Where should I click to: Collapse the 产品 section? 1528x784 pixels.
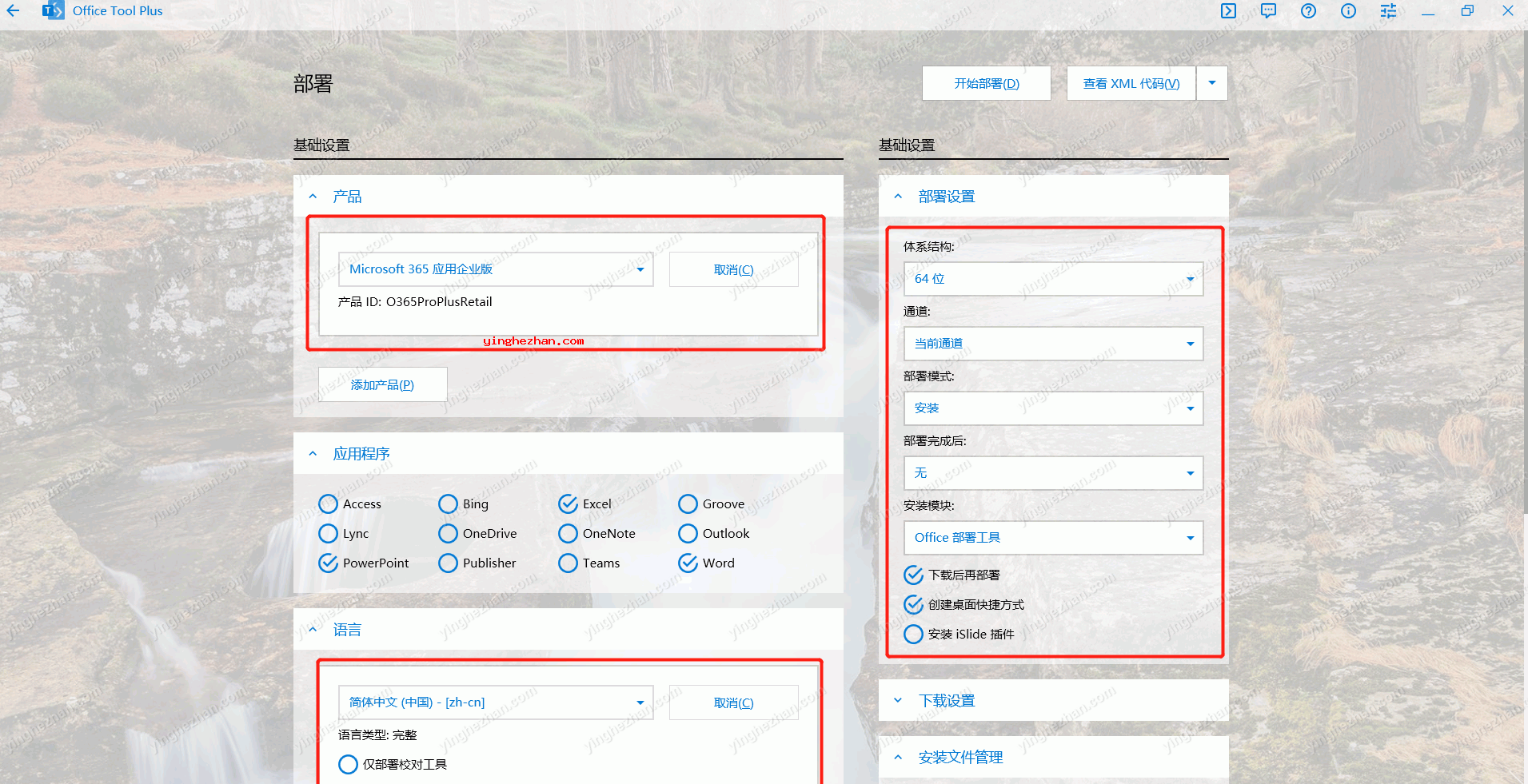coord(313,197)
